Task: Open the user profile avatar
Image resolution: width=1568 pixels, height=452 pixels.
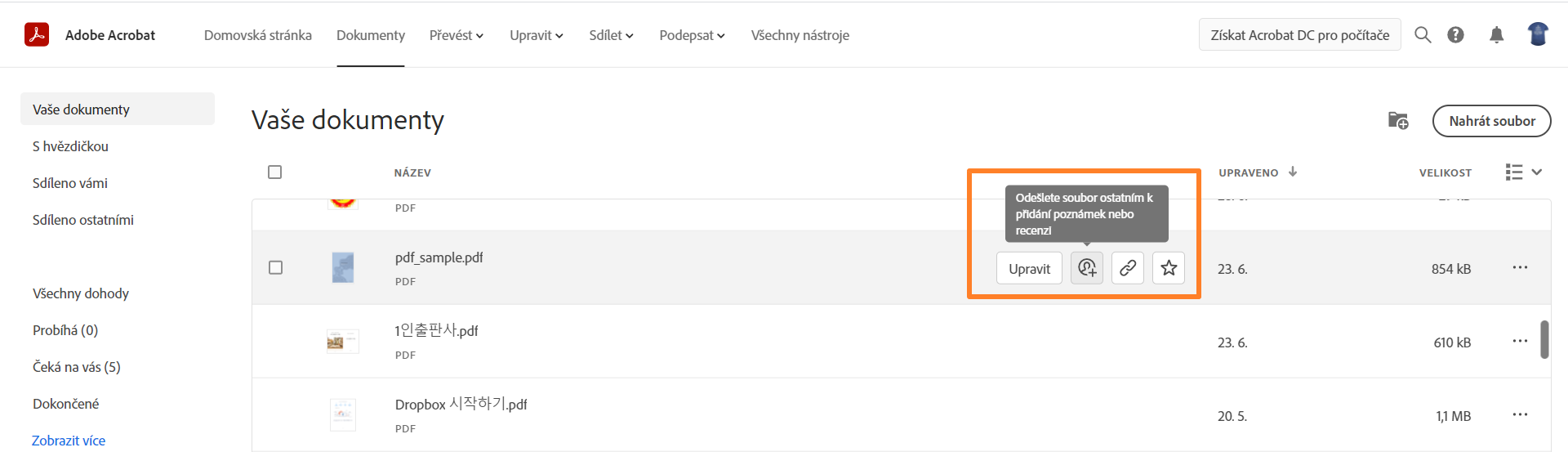Action: pos(1538,34)
